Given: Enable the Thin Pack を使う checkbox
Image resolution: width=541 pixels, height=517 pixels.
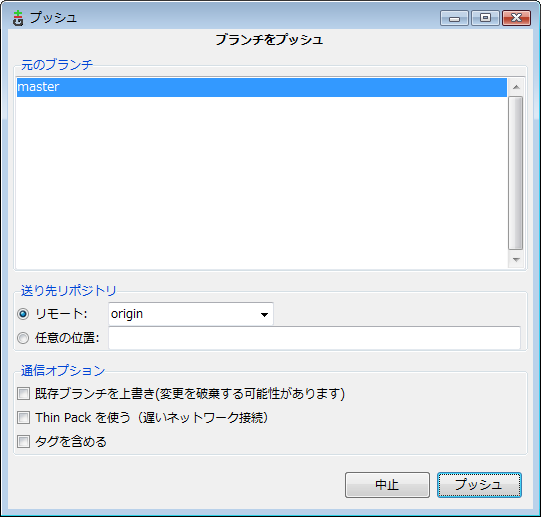Looking at the screenshot, I should click(x=23, y=418).
